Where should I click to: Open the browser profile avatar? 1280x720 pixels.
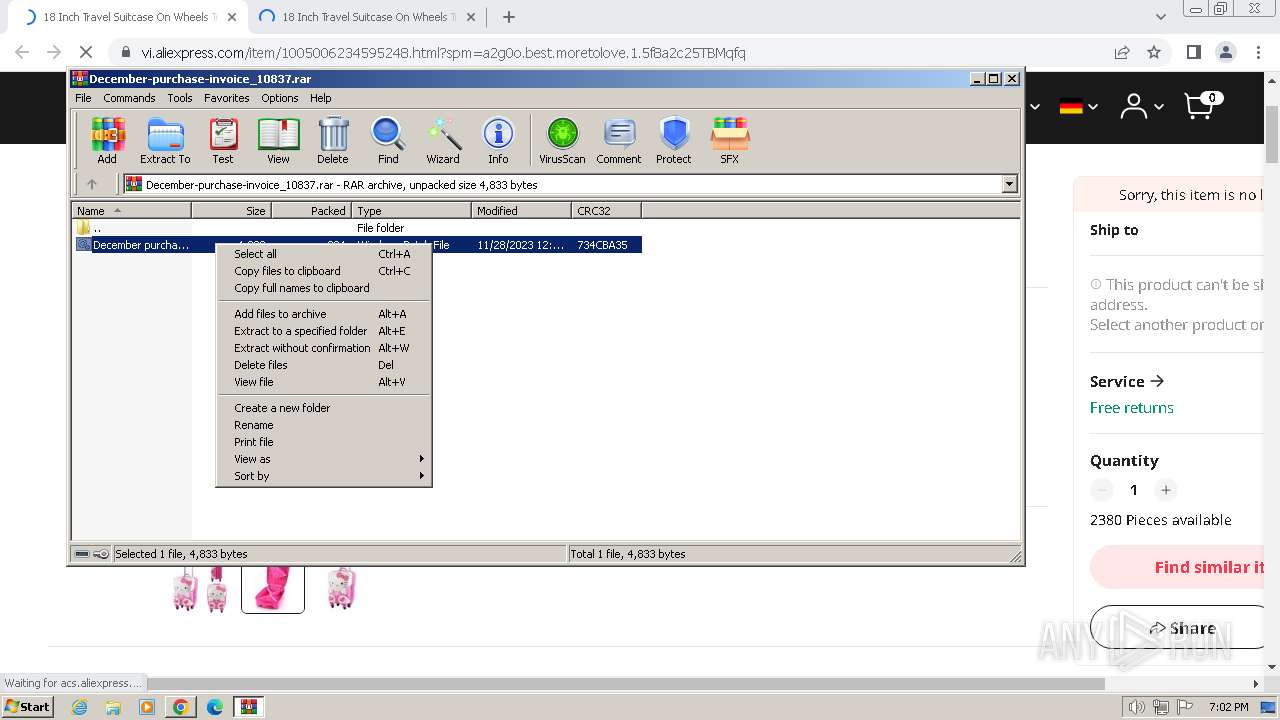point(1225,53)
